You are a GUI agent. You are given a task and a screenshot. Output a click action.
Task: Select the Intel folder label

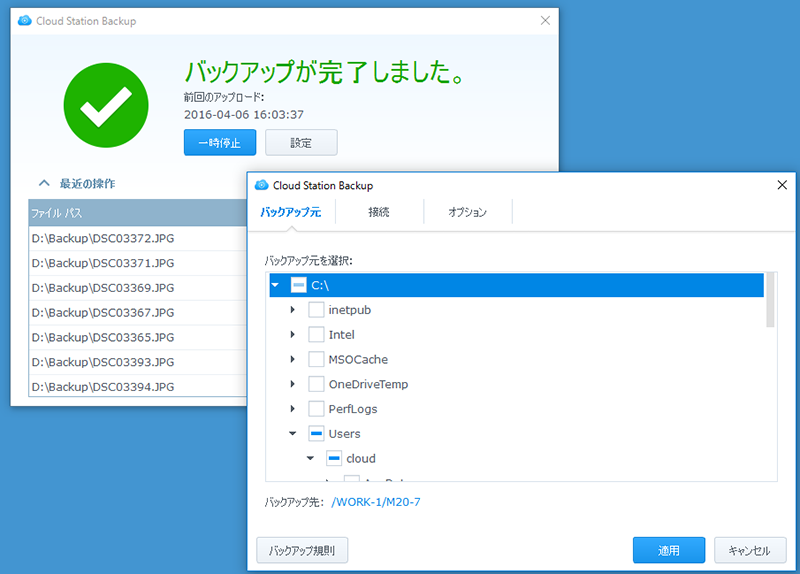(x=341, y=335)
